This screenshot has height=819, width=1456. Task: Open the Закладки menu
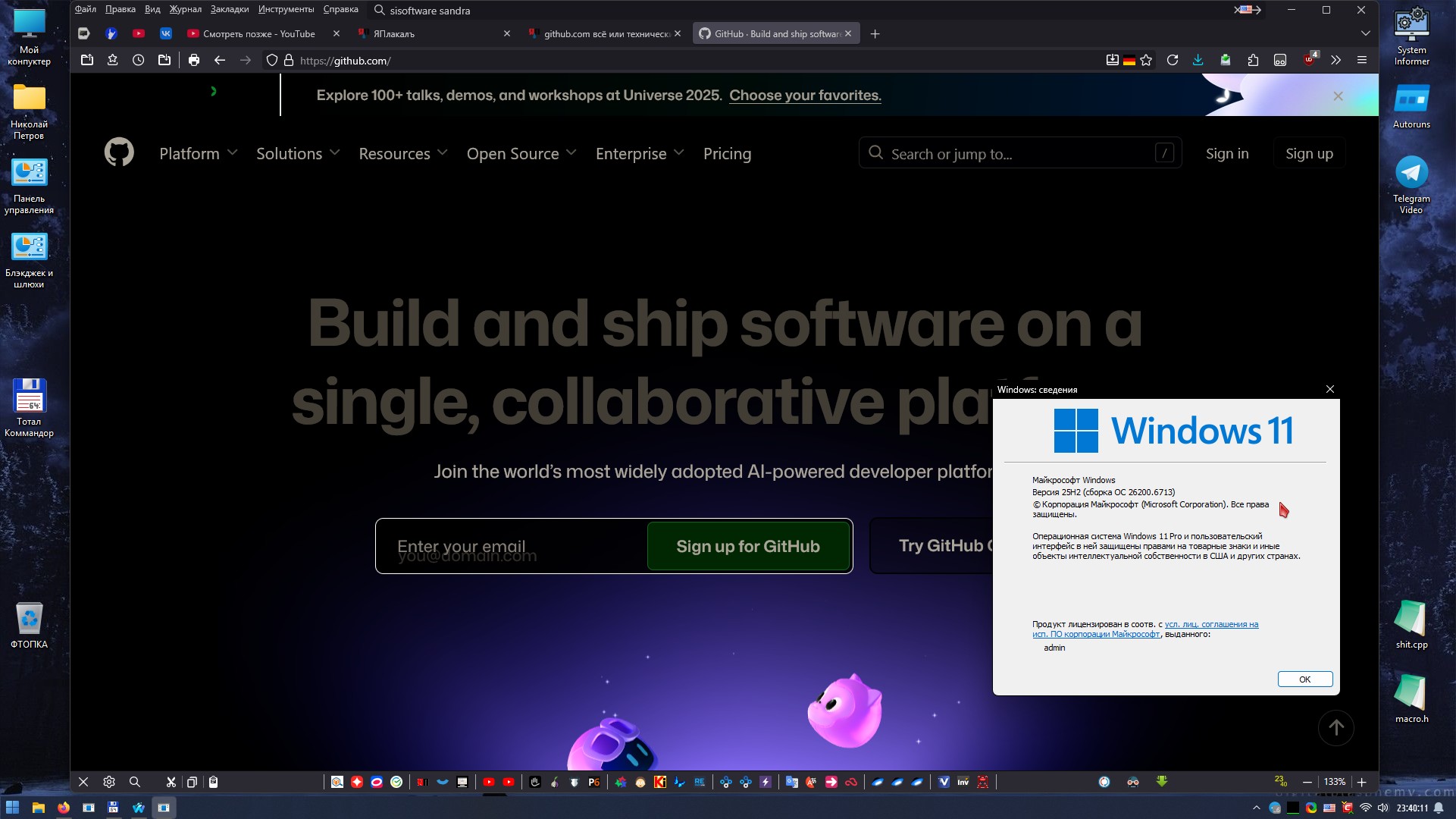pyautogui.click(x=230, y=9)
